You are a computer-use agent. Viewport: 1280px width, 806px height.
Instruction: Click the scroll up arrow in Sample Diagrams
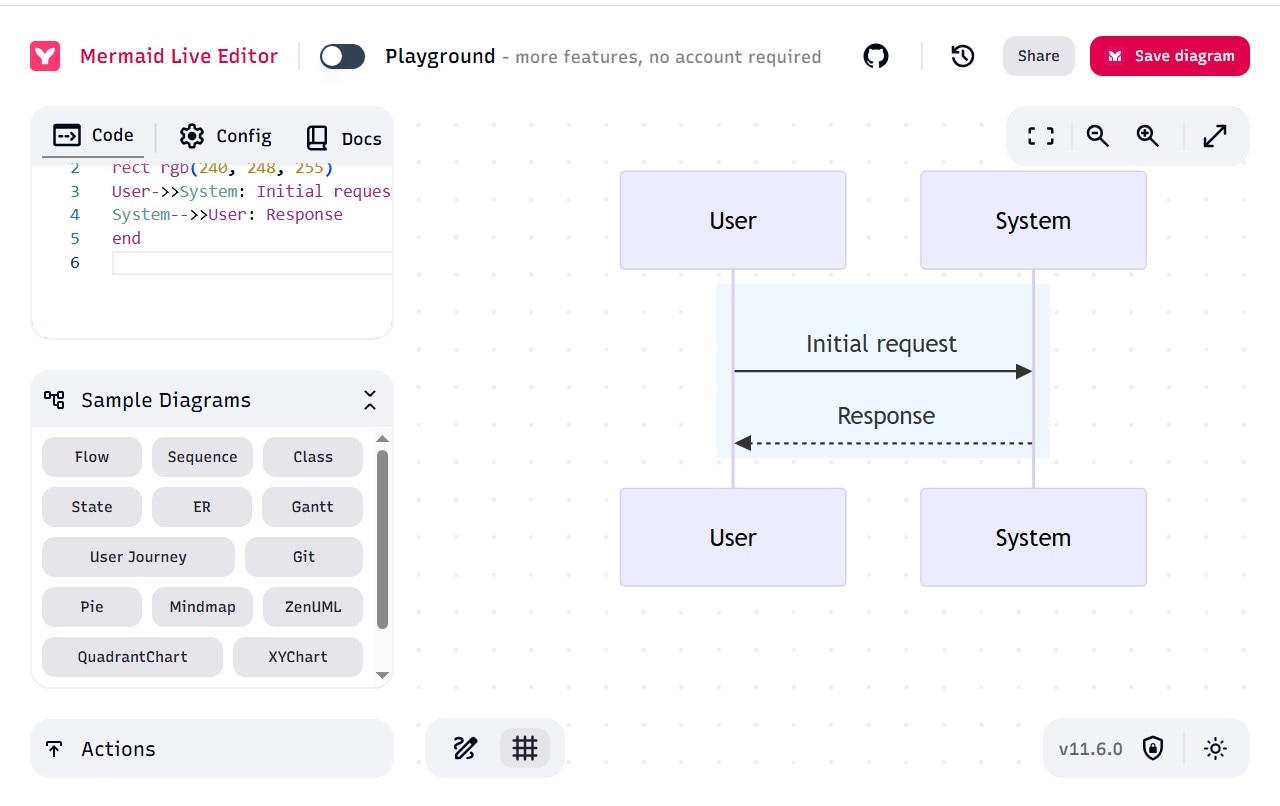(x=382, y=439)
